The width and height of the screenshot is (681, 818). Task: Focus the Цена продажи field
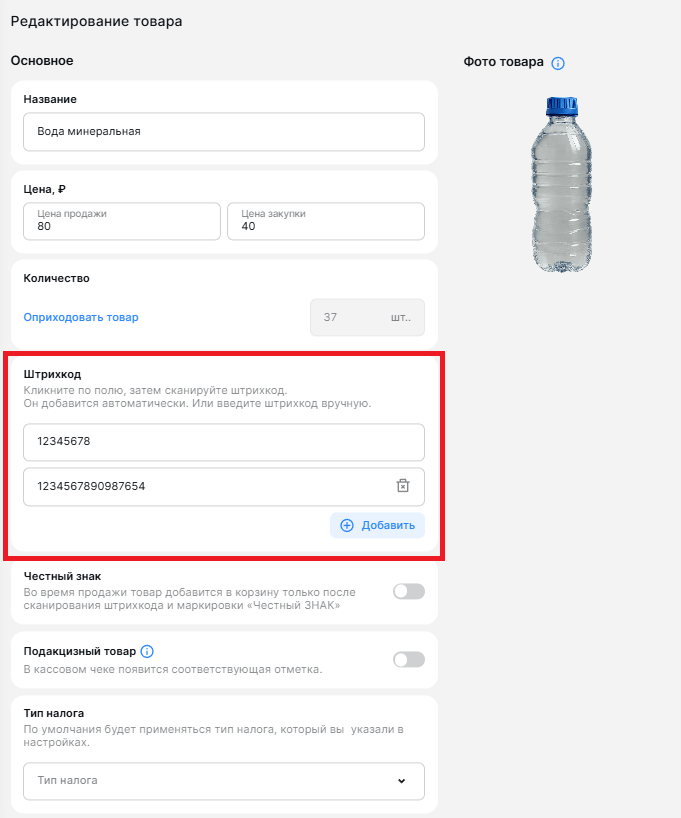(x=122, y=221)
